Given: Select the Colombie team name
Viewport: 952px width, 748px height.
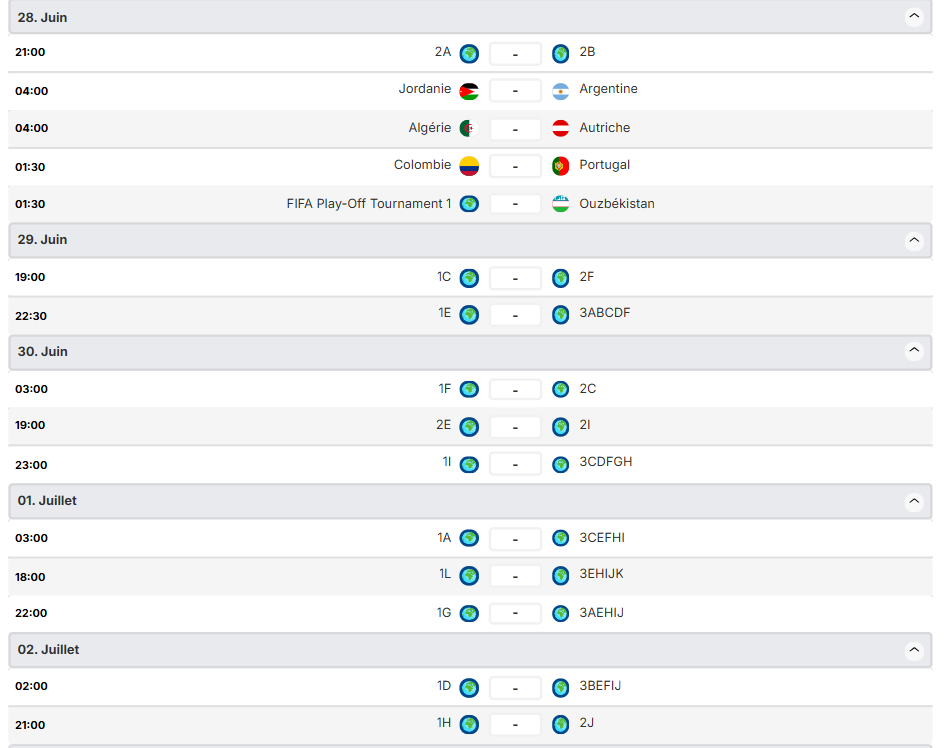Looking at the screenshot, I should coord(422,165).
